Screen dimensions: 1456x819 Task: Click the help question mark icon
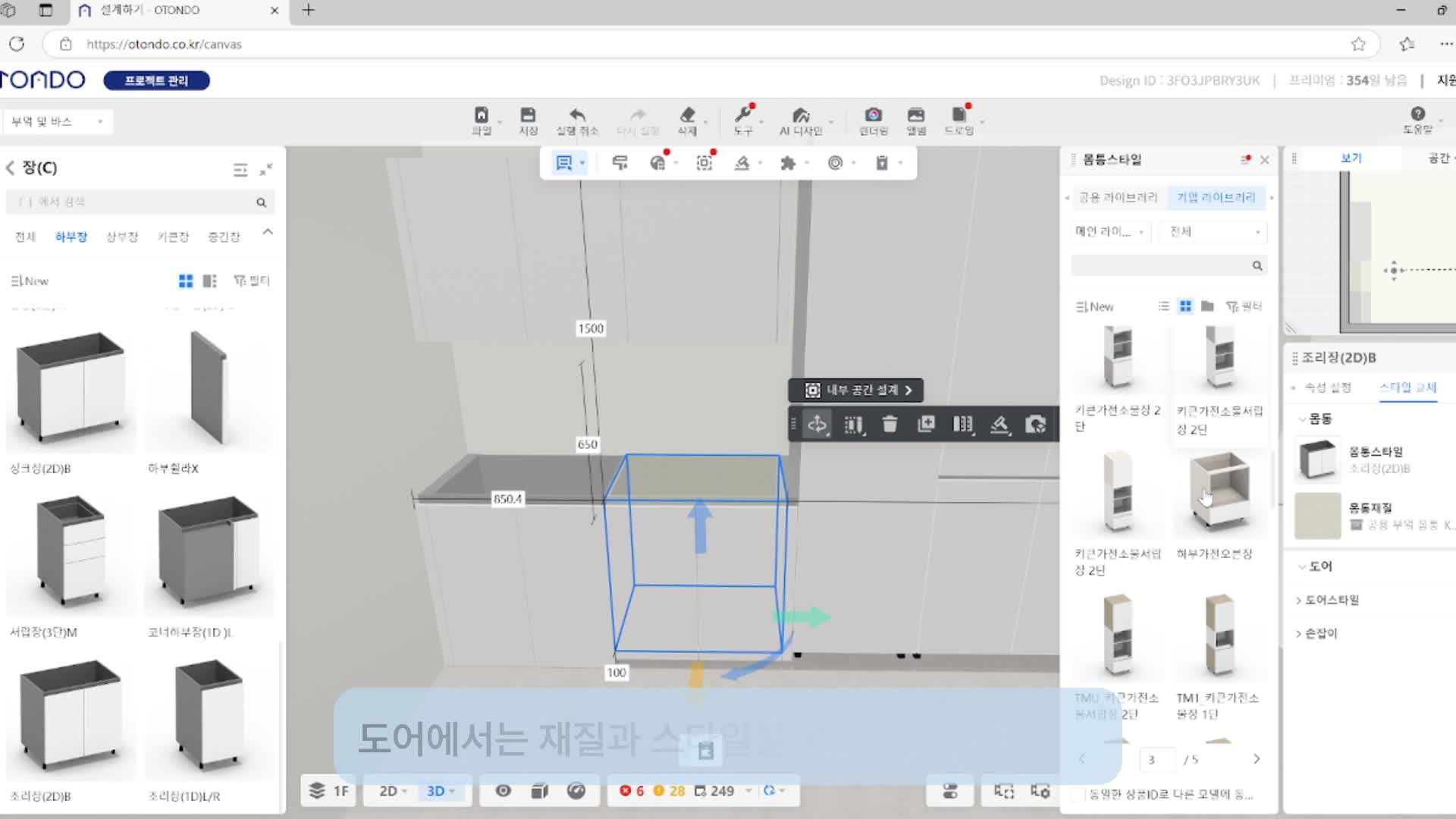pyautogui.click(x=1417, y=114)
